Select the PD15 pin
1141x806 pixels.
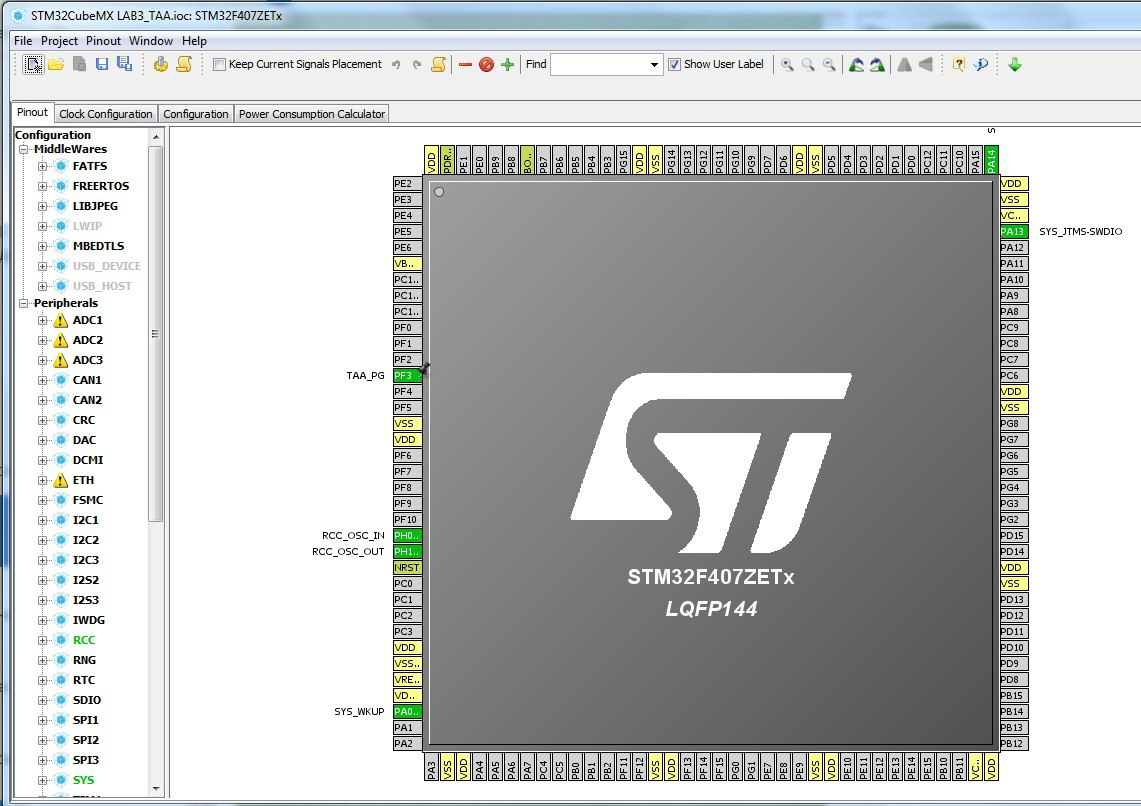click(x=1014, y=535)
